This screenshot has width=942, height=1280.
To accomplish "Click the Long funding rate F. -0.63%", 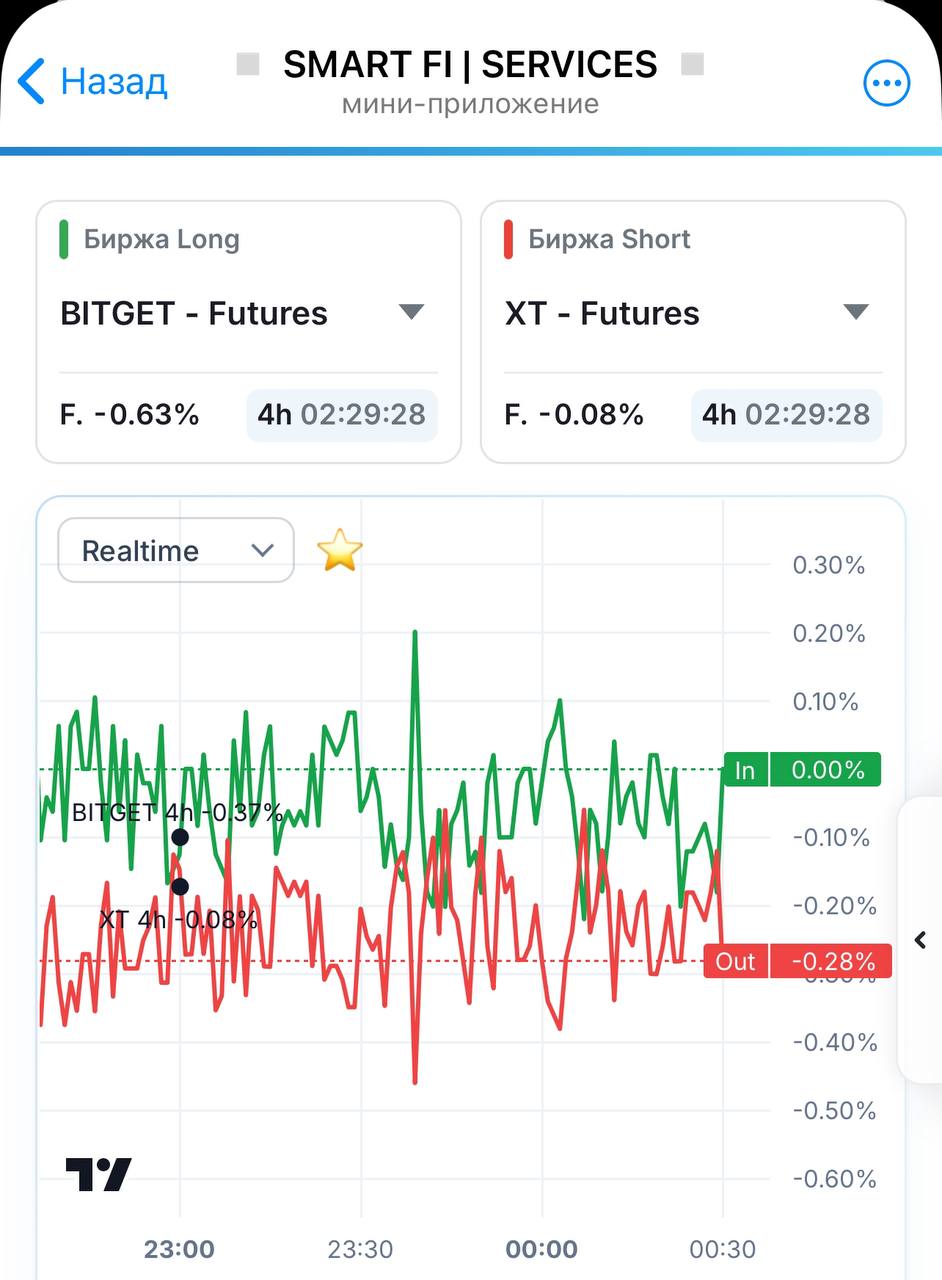I will point(130,414).
